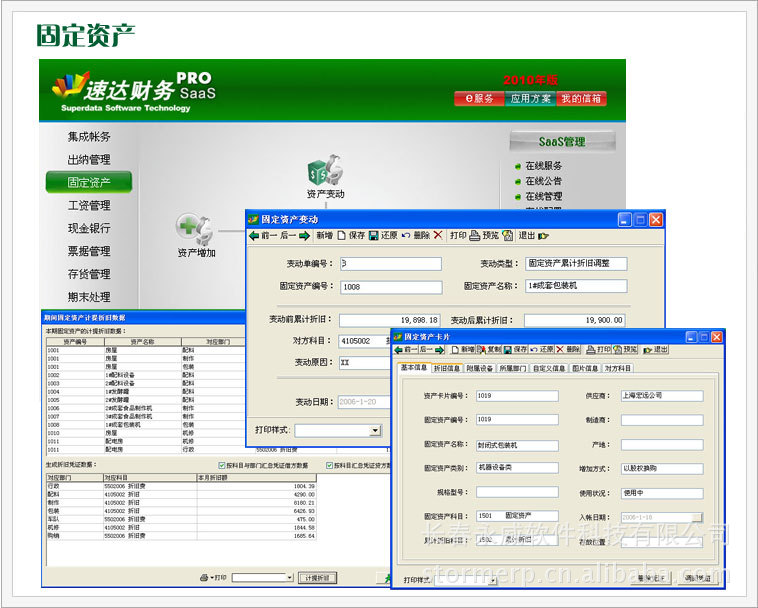Click the 变动类型 field 固定资产累计折旧调整
This screenshot has height=608, width=758.
[x=576, y=263]
